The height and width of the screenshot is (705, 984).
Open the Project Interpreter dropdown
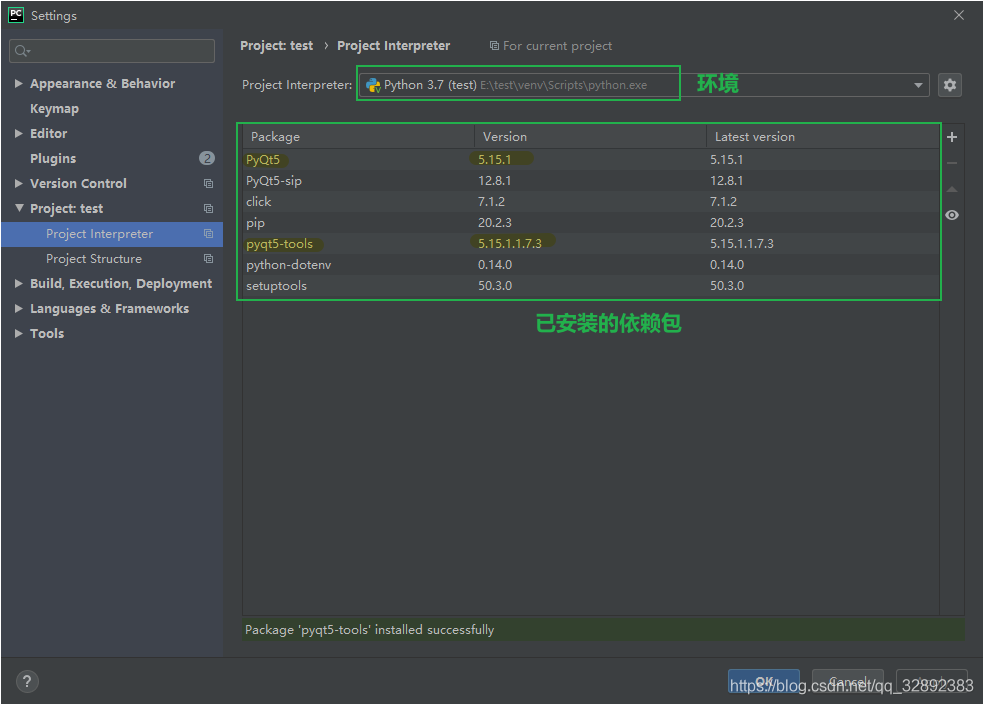point(918,86)
